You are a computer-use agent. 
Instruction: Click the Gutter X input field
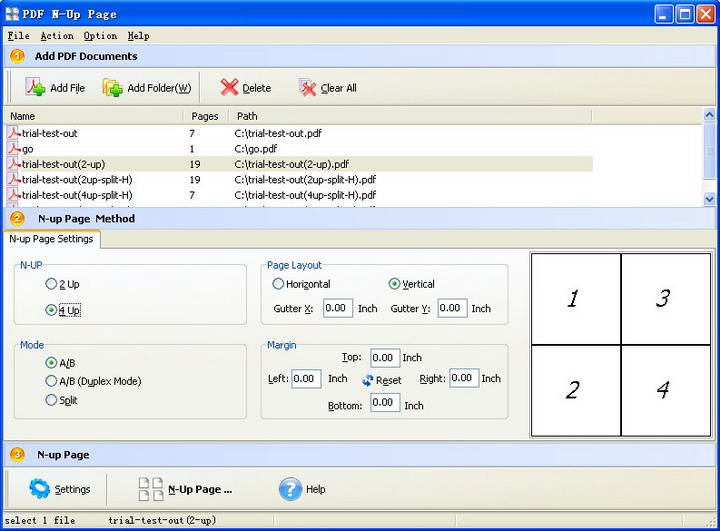click(338, 308)
